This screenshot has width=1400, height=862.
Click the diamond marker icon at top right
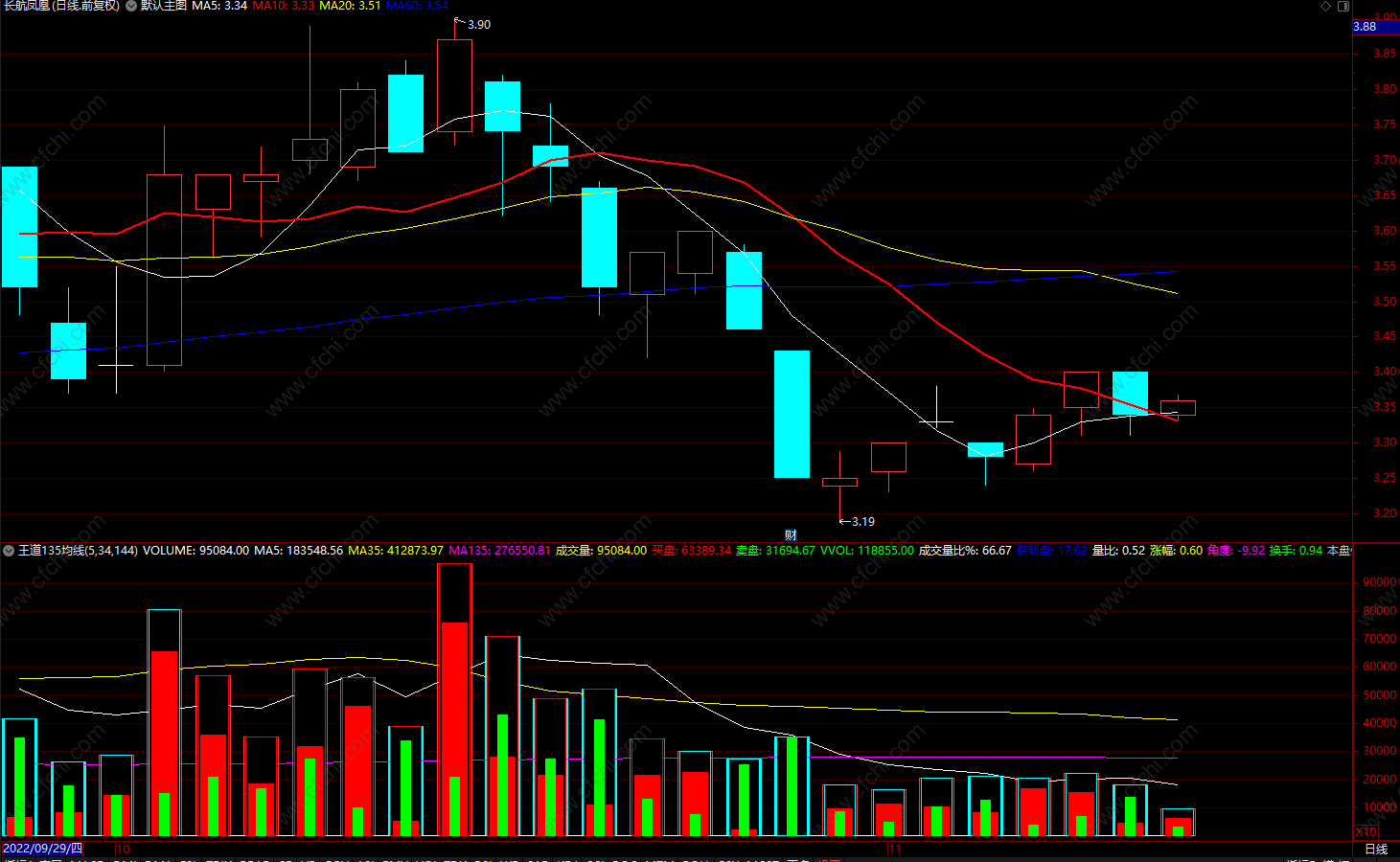point(1326,6)
